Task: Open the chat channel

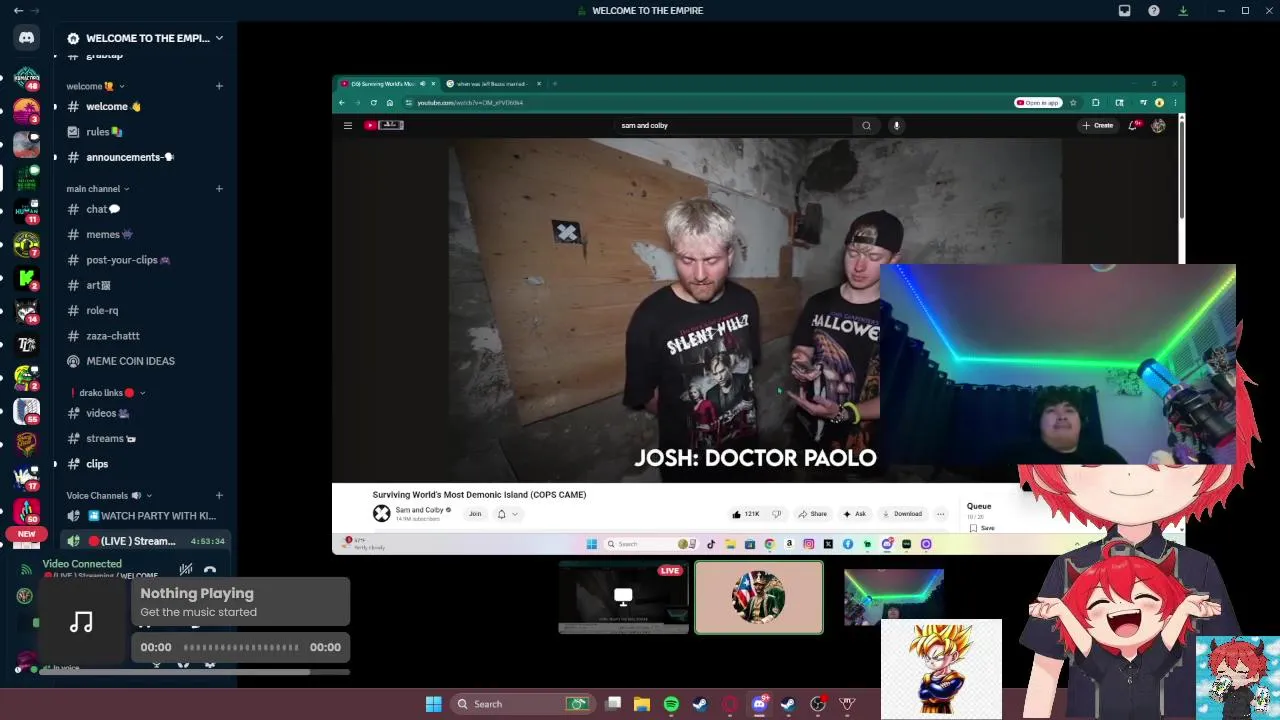Action: tap(144, 209)
